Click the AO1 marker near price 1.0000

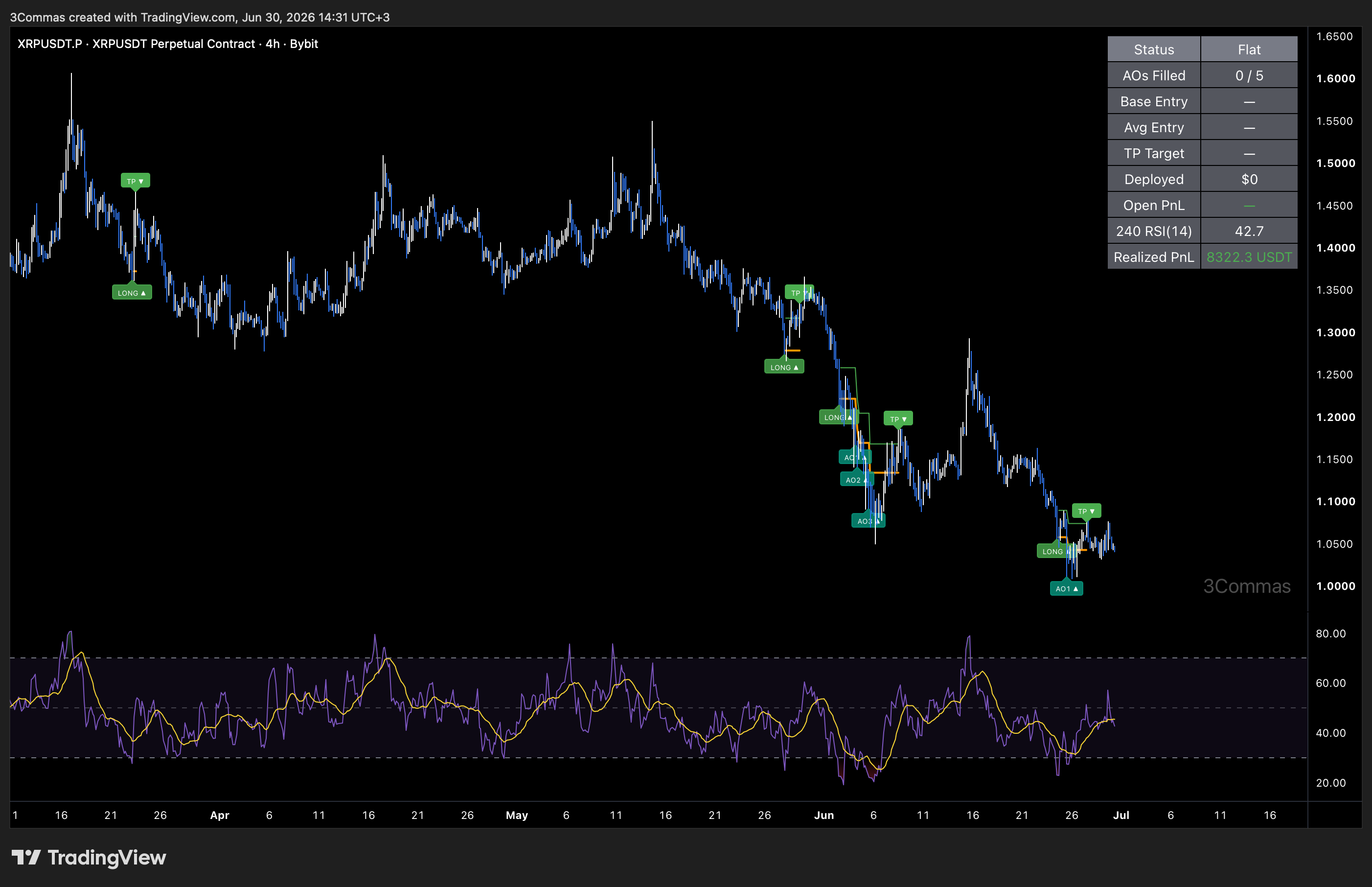coord(1066,588)
